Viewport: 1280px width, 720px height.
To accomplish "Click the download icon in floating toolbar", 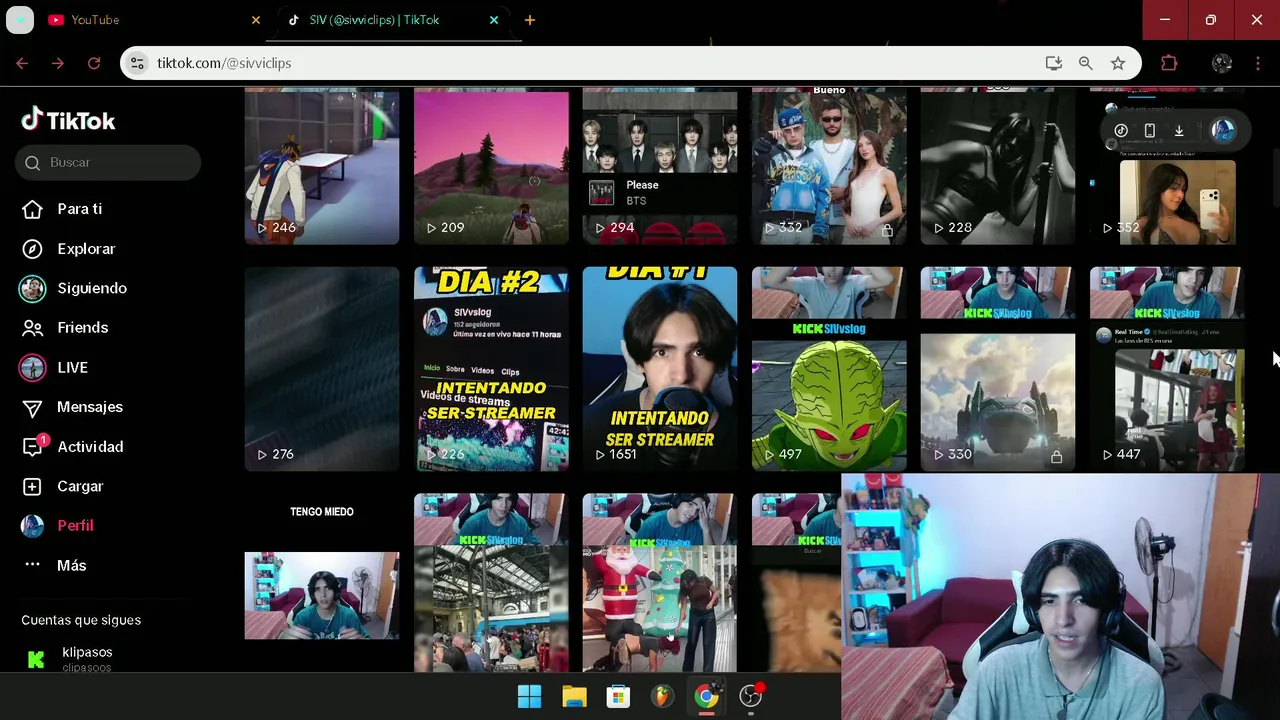I will coord(1179,130).
